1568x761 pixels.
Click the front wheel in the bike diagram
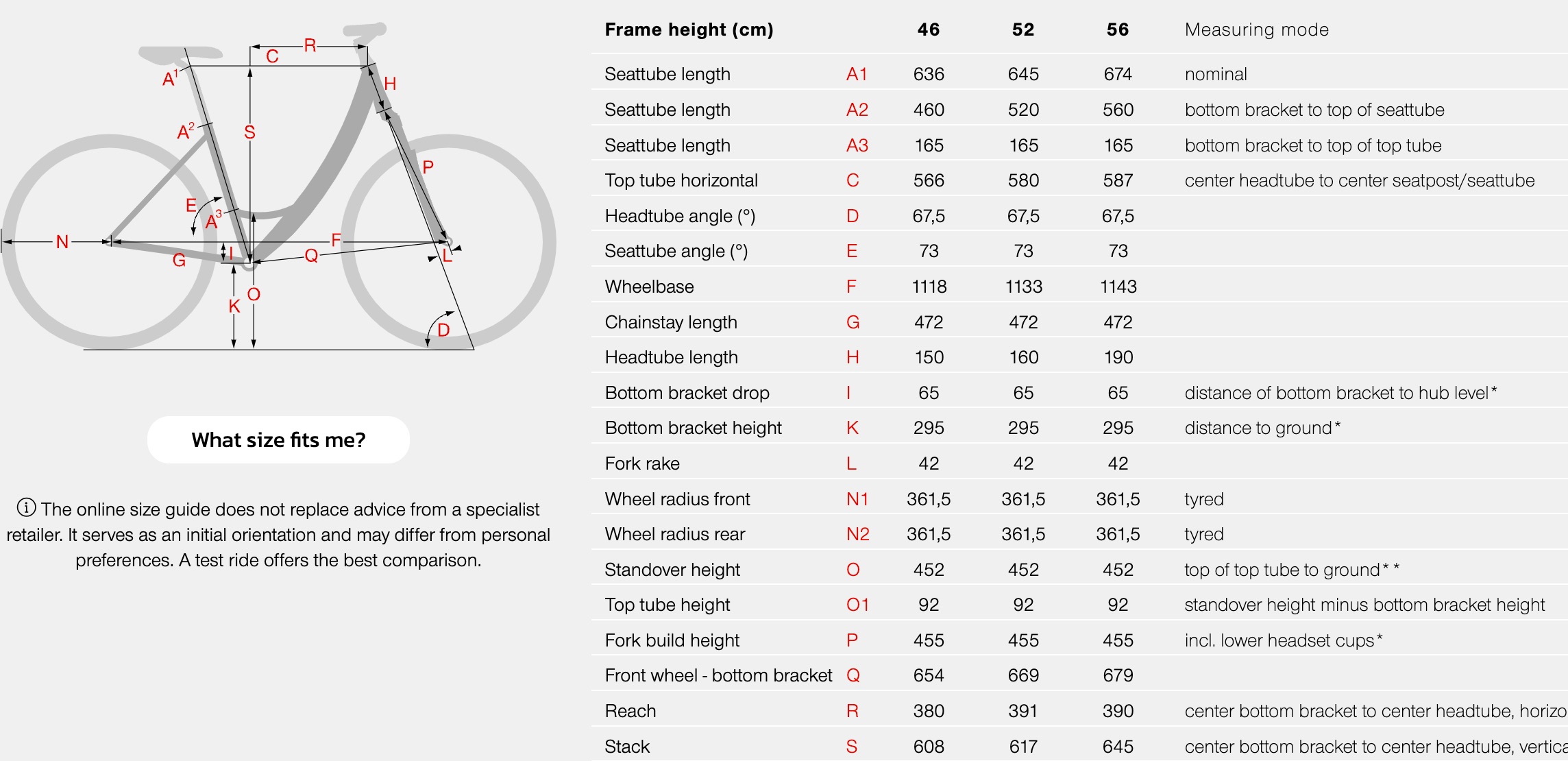point(448,241)
